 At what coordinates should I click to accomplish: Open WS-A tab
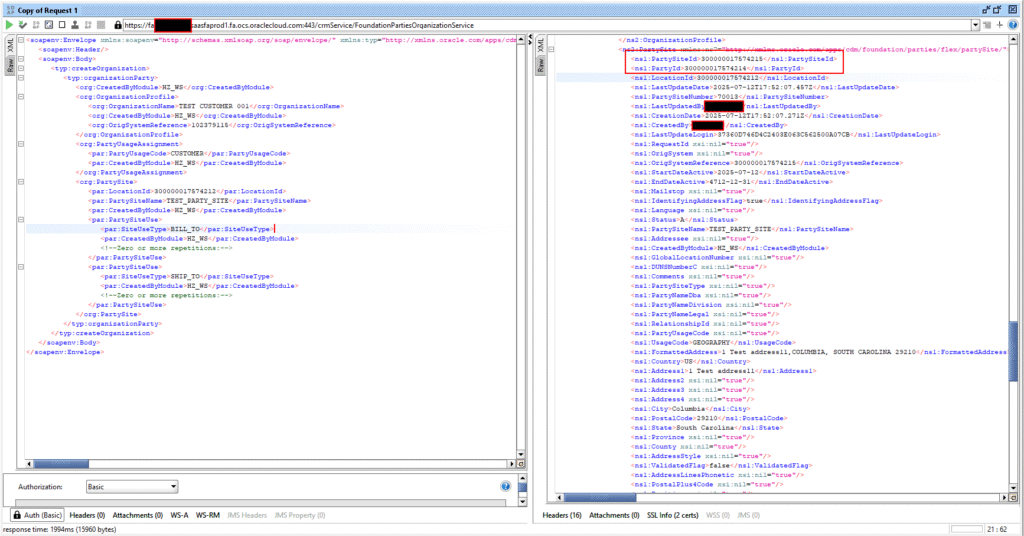179,515
